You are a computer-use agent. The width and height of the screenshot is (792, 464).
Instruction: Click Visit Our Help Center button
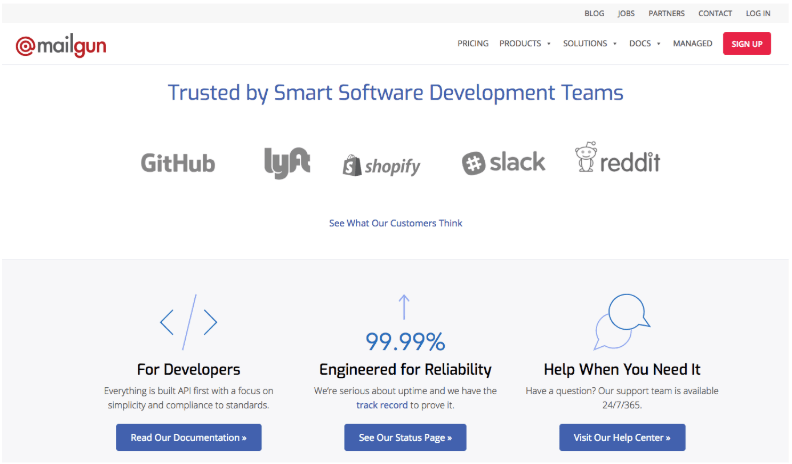[x=622, y=437]
